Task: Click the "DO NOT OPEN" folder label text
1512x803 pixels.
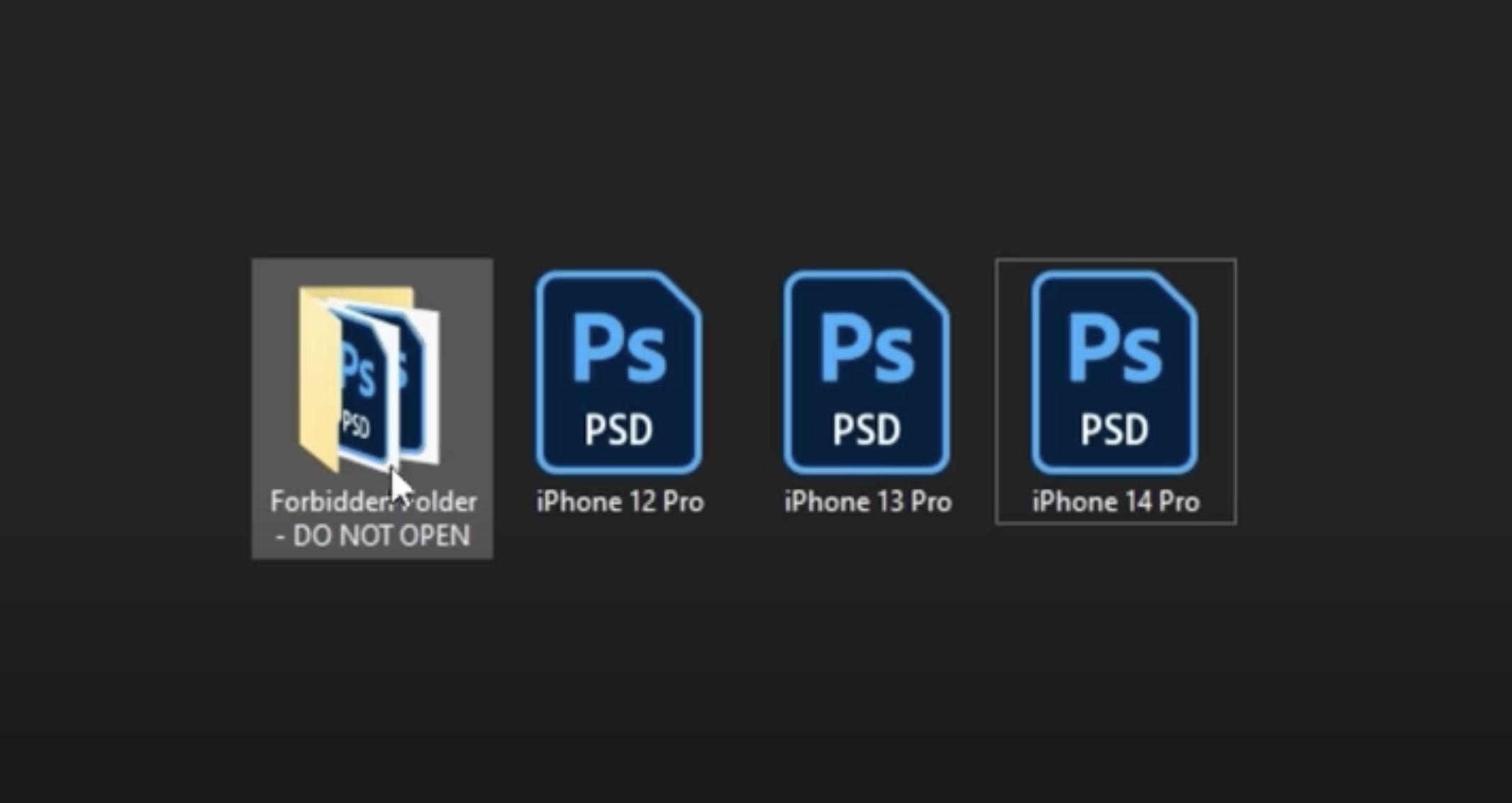Action: [x=381, y=536]
